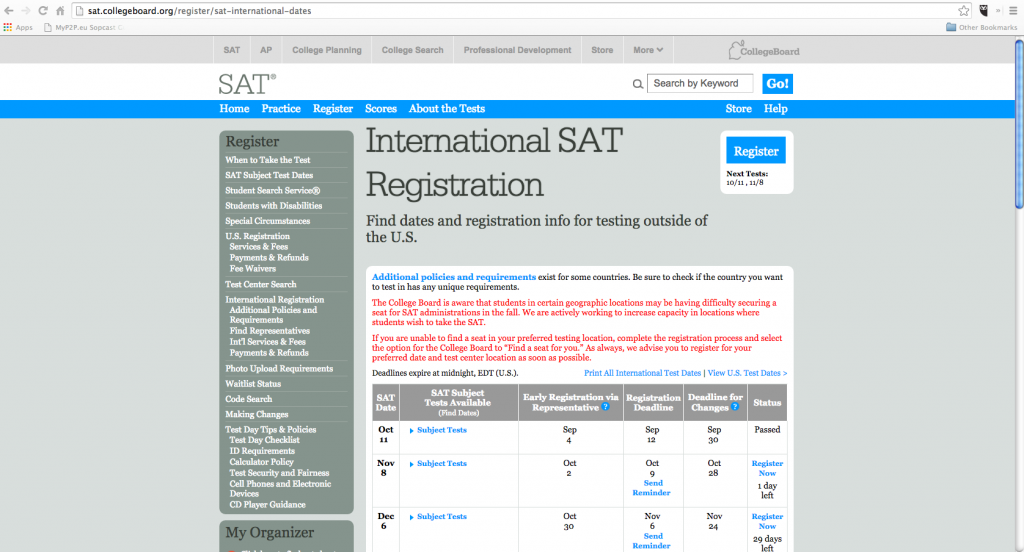
Task: Click the Go! search button
Action: 777,84
